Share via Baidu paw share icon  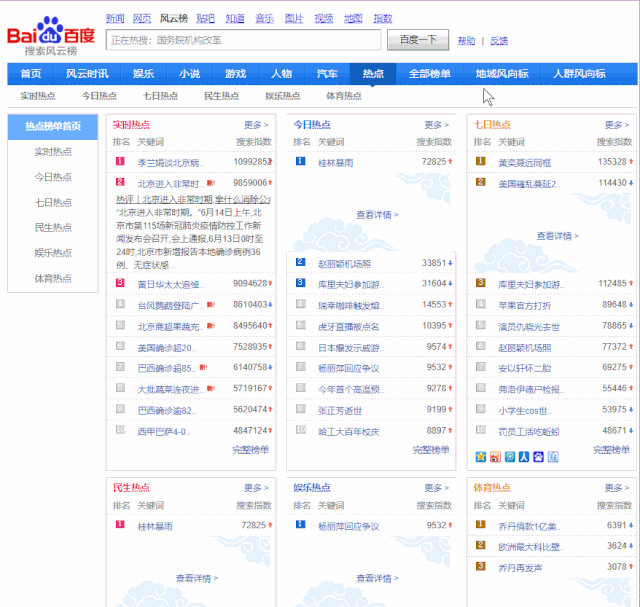pyautogui.click(x=538, y=457)
